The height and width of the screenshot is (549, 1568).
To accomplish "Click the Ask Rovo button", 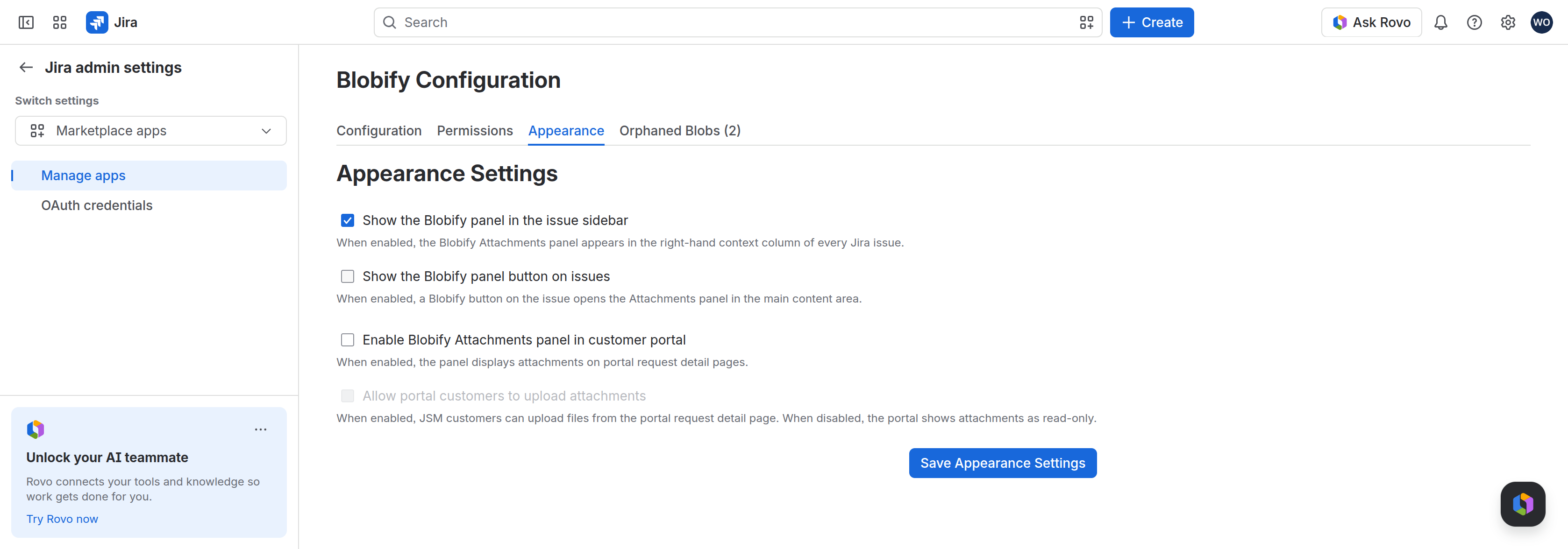I will [1371, 22].
